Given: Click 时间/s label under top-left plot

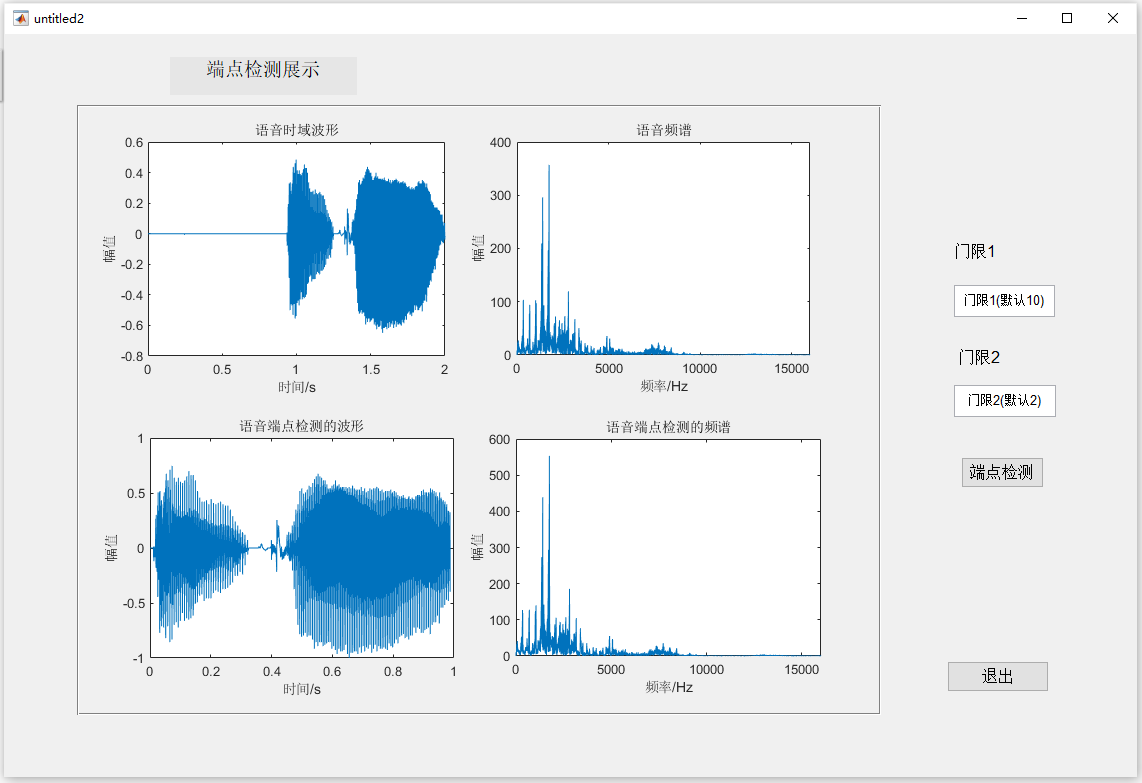Looking at the screenshot, I should pyautogui.click(x=296, y=387).
